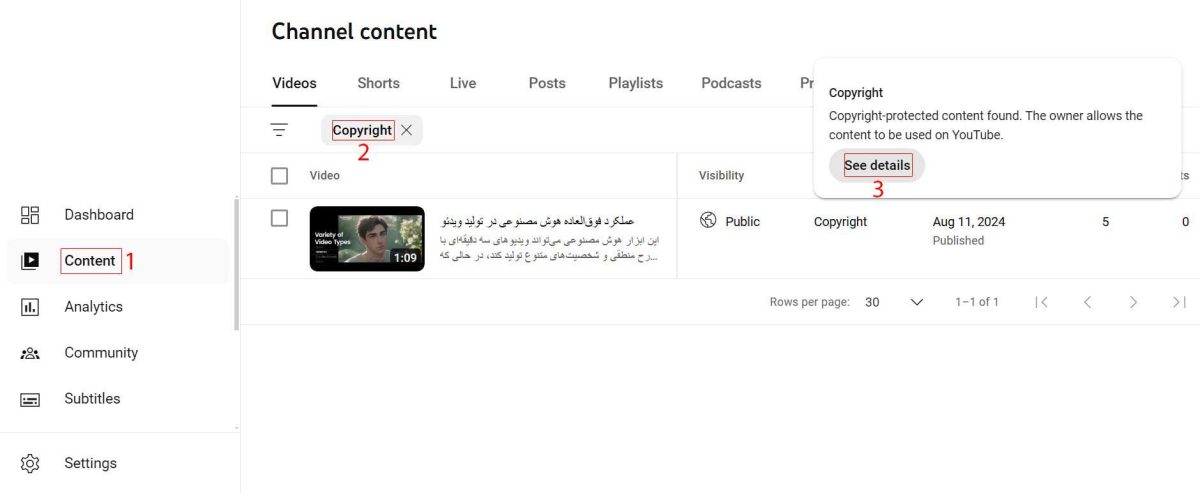Click the Content play icon in sidebar
This screenshot has height=493, width=1200.
point(30,261)
